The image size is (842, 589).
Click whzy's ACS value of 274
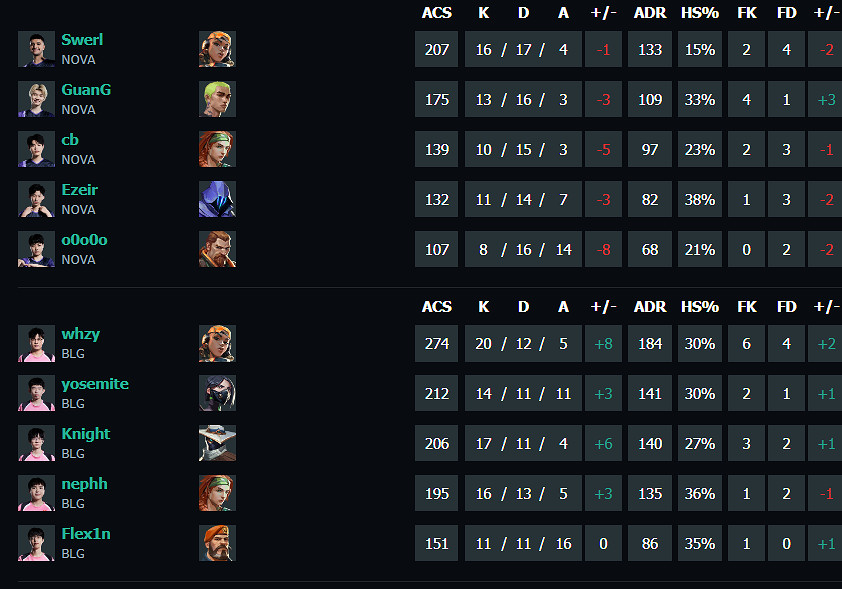[437, 343]
